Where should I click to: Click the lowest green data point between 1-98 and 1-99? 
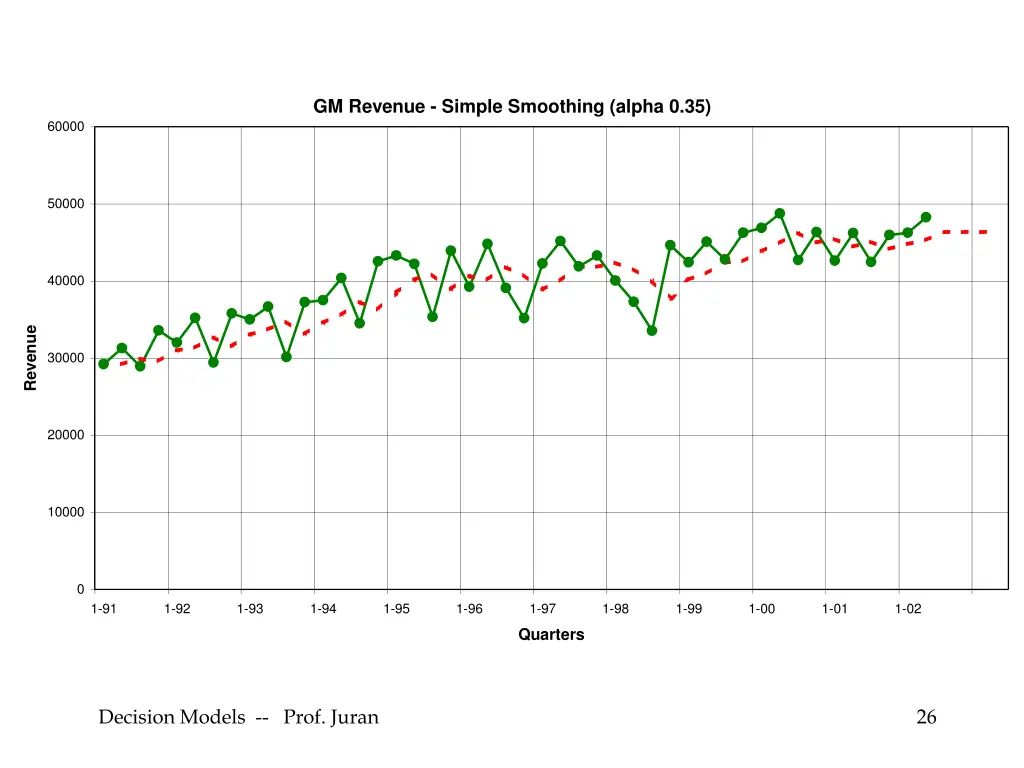click(652, 330)
